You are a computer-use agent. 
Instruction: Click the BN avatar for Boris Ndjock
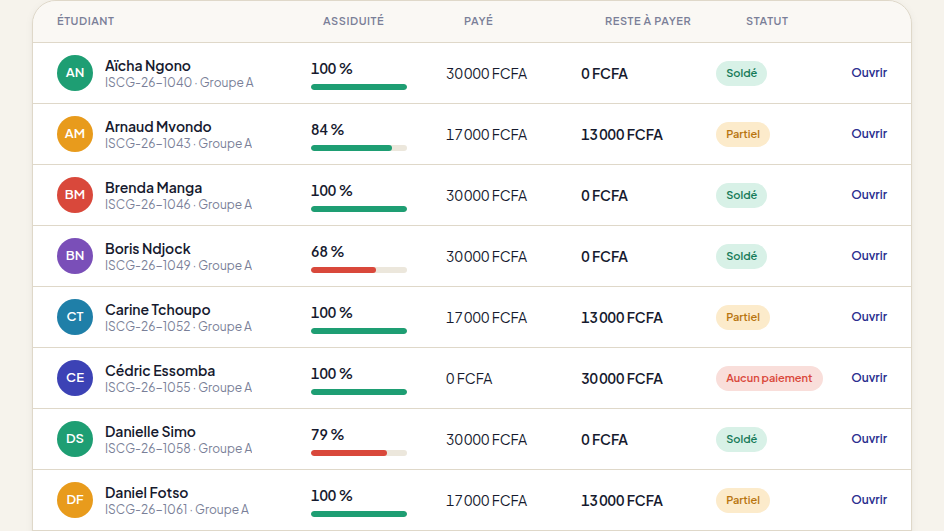point(75,256)
